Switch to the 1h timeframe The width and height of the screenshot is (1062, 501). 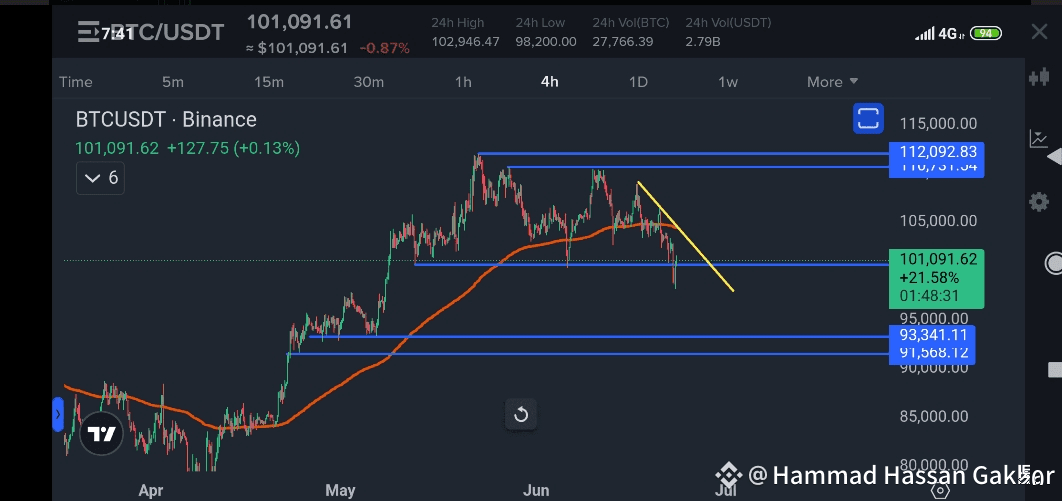tap(463, 82)
